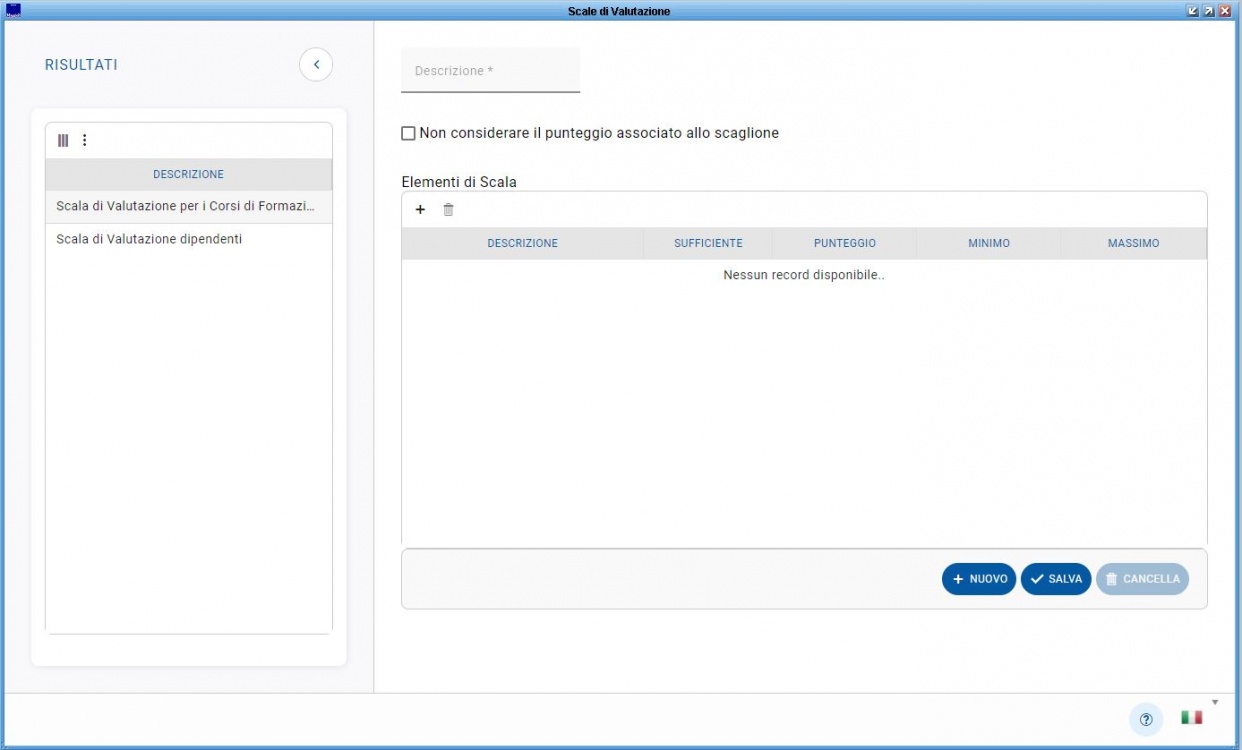
Task: Collapse the Risultati panel with chevron button
Action: pyautogui.click(x=316, y=65)
